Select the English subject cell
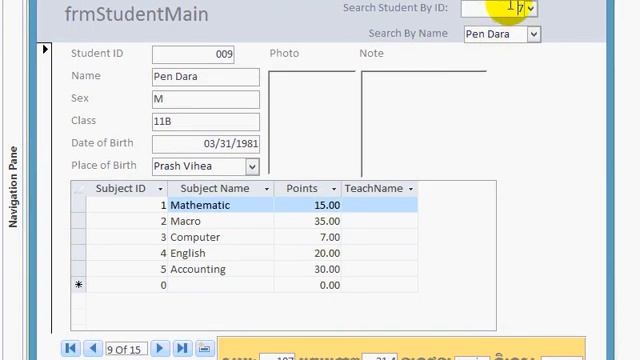 pyautogui.click(x=221, y=253)
